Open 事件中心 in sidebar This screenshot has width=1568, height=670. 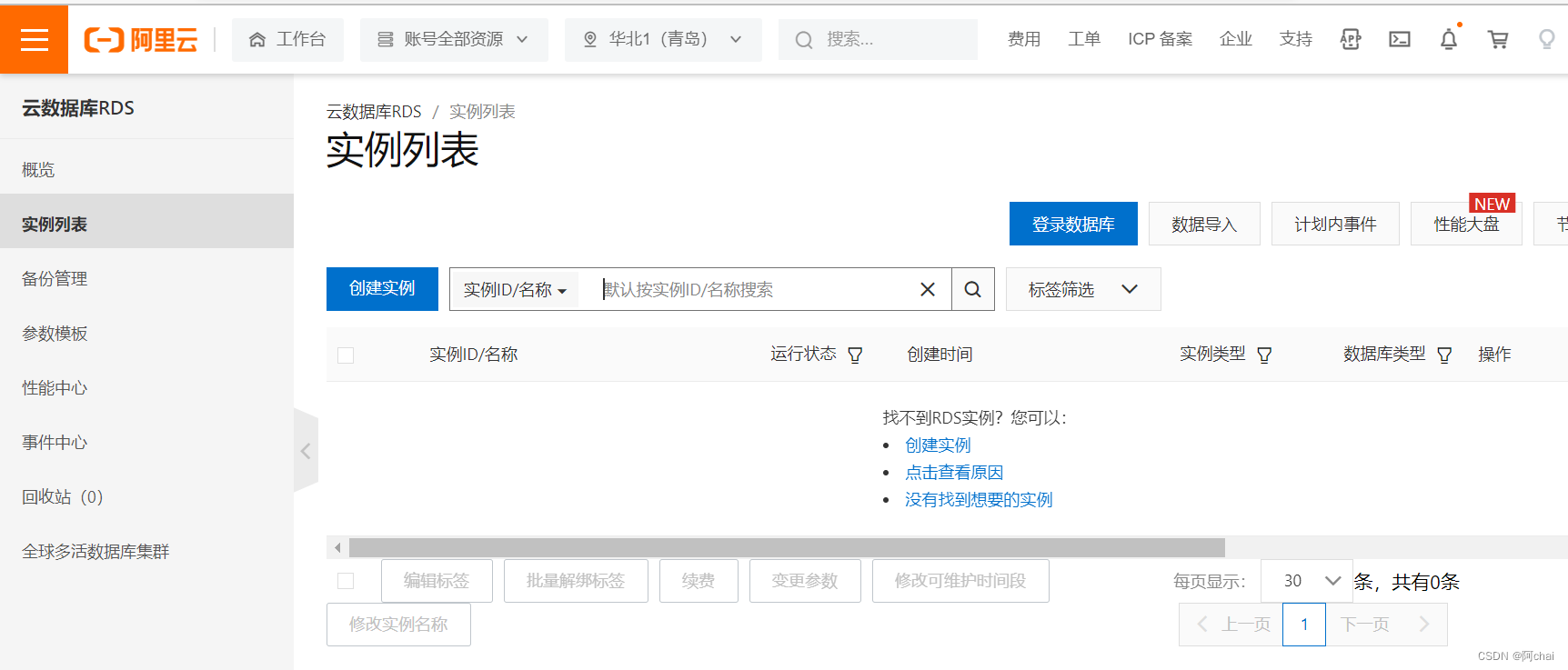click(x=146, y=443)
